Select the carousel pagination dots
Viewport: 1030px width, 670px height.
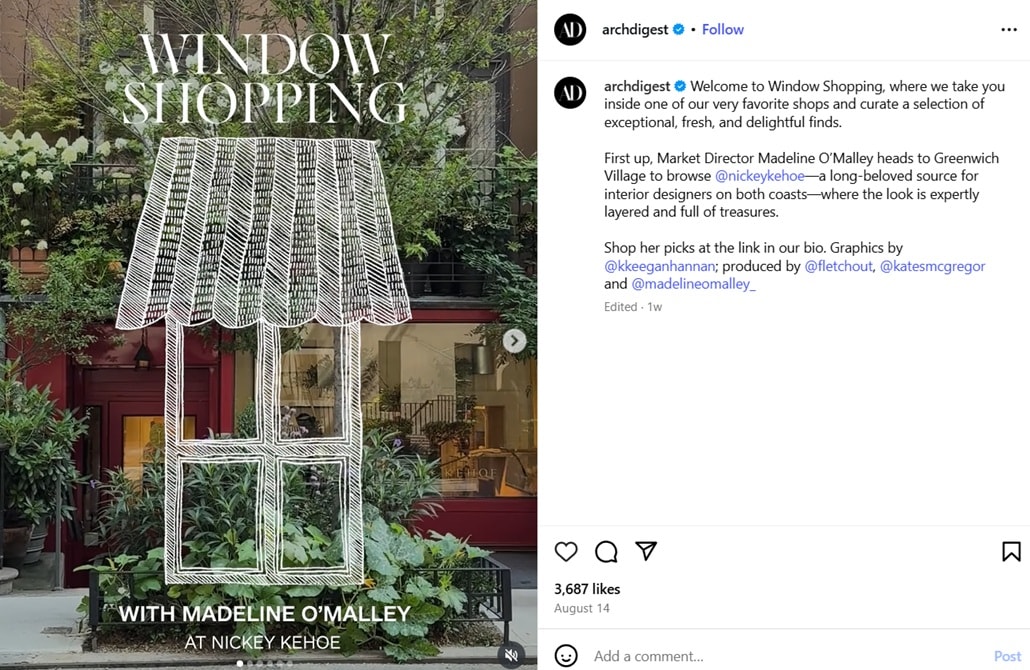[x=262, y=663]
